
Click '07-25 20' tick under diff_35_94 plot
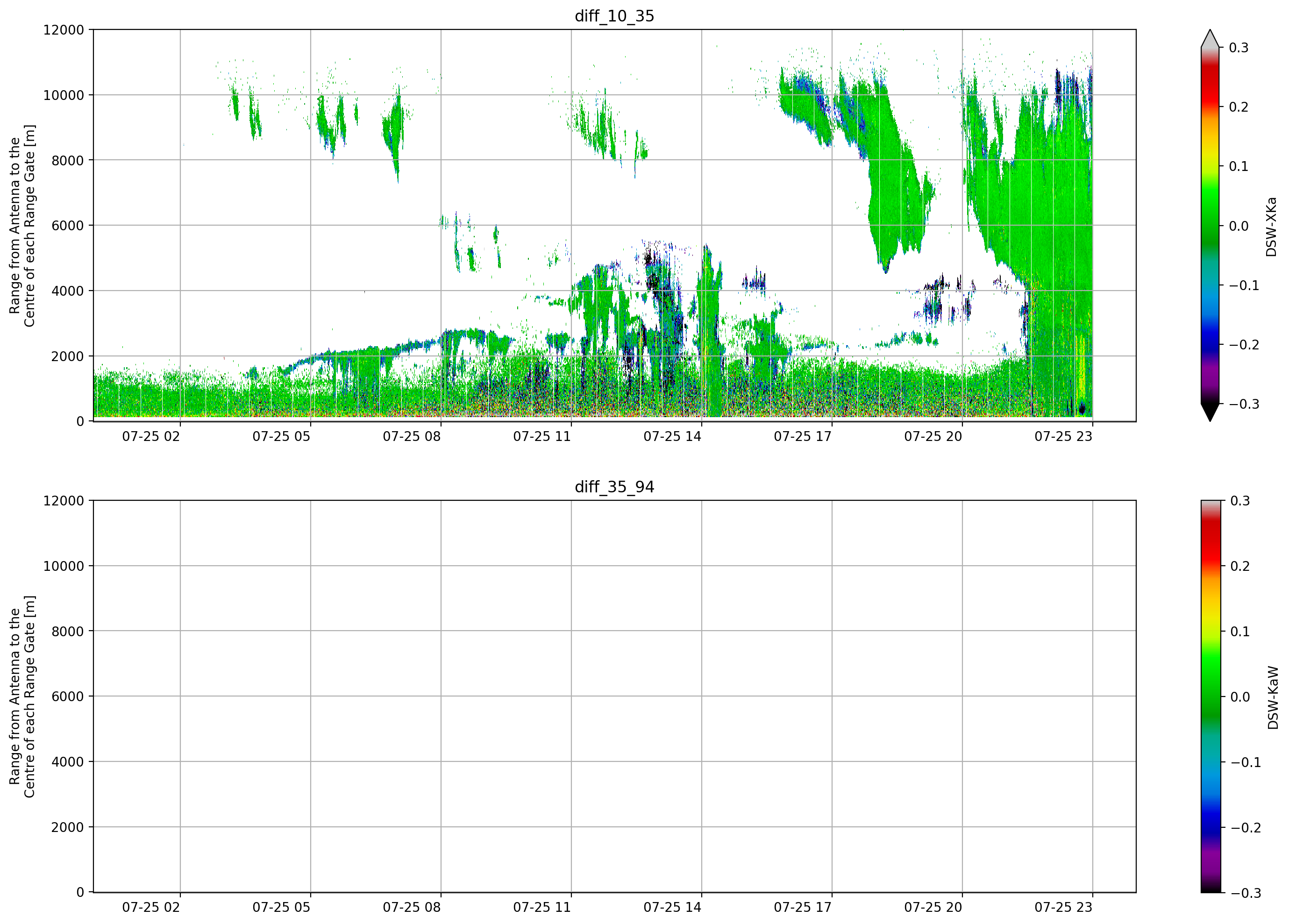[933, 908]
